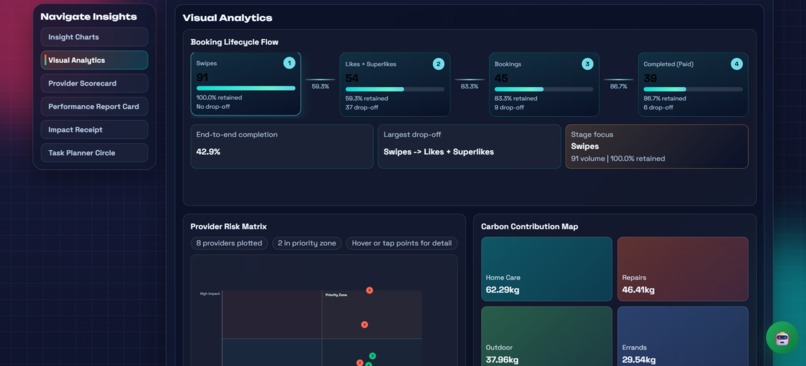Select the Bookings stage card
Screen dimensions: 806x366
point(544,84)
